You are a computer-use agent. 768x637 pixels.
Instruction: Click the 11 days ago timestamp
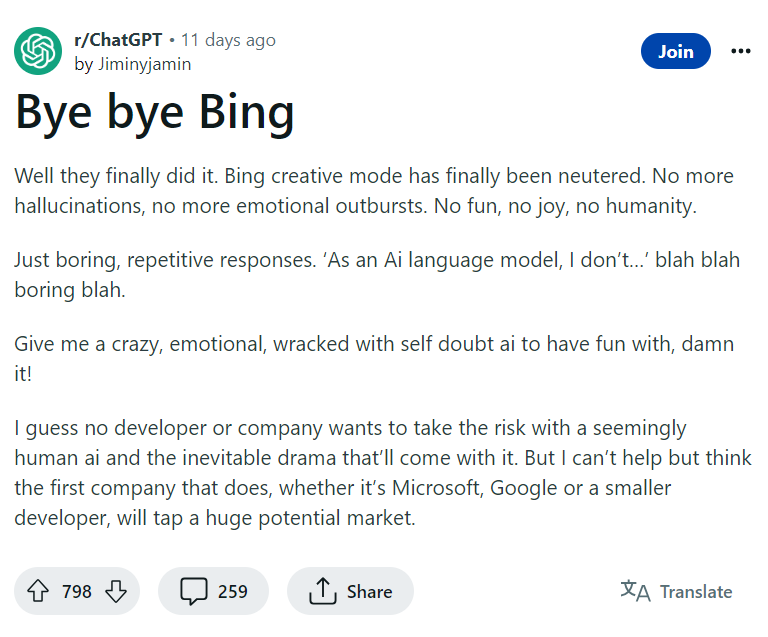click(229, 40)
